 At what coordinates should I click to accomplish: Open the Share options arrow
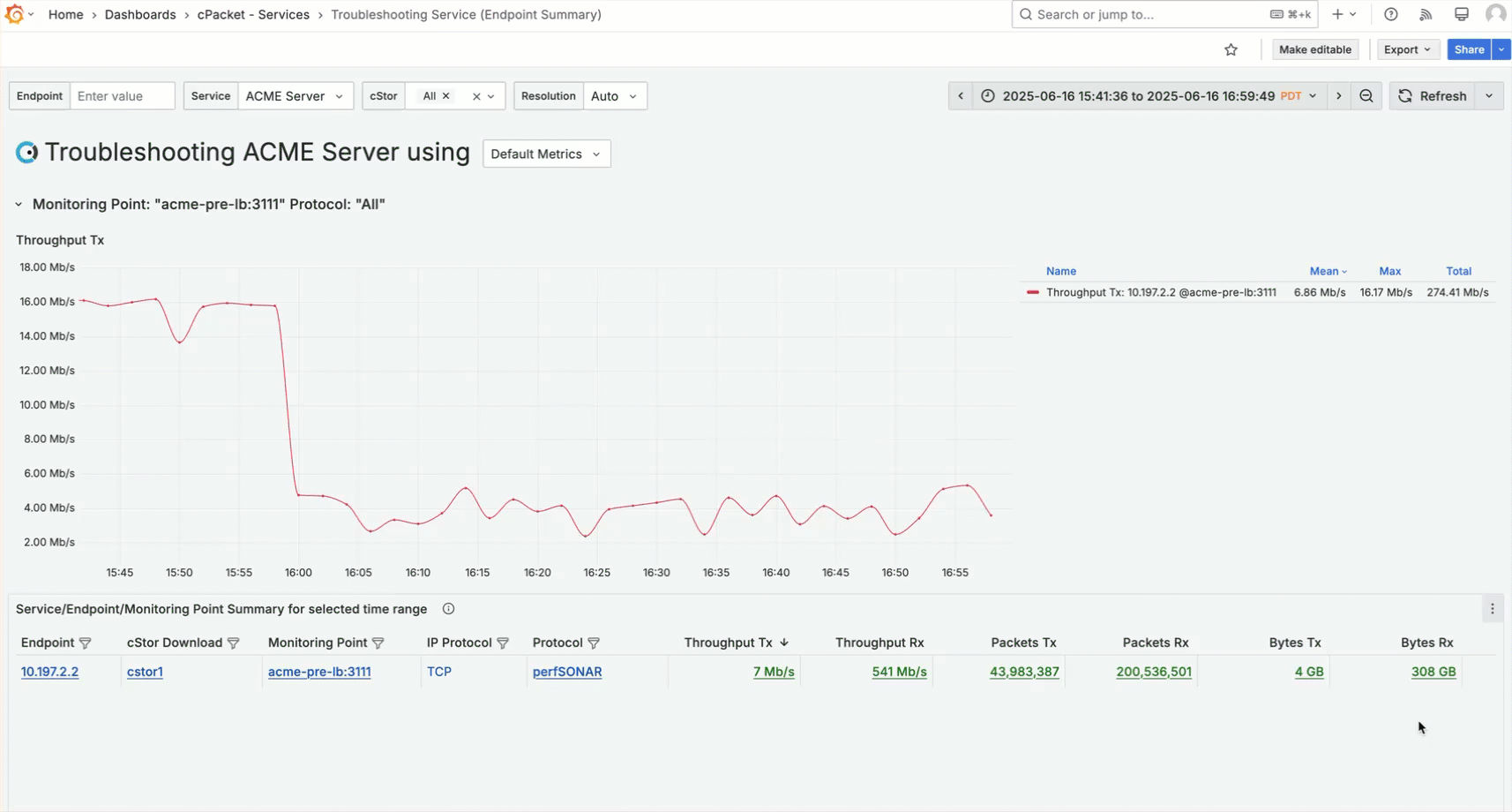pos(1501,50)
